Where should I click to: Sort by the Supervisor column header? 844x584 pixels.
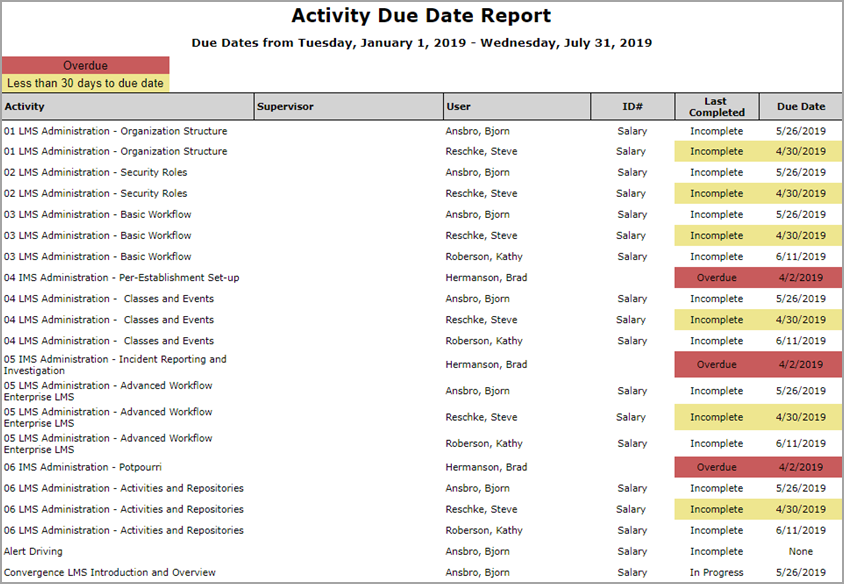coord(283,106)
